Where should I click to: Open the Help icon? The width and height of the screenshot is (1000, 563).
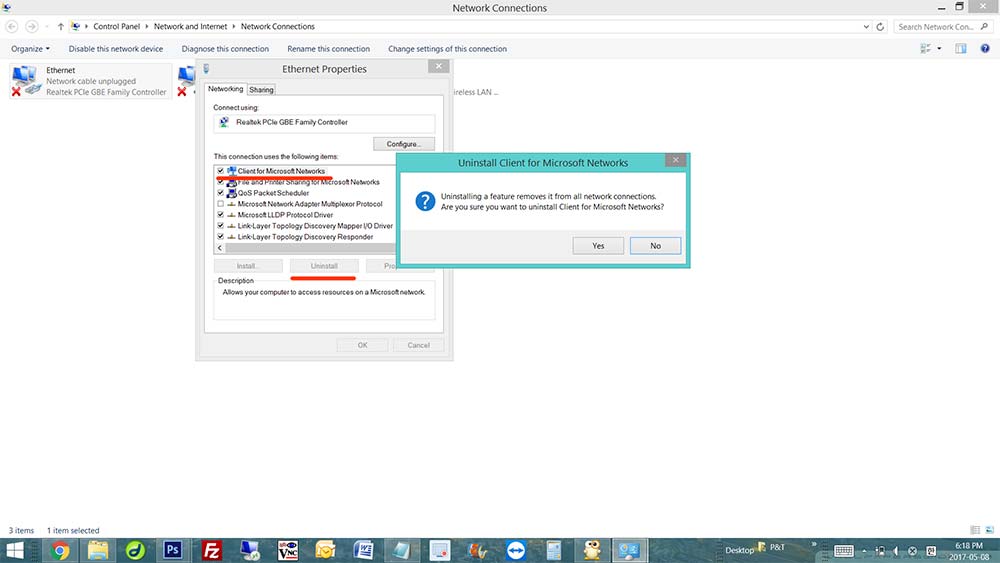click(985, 48)
